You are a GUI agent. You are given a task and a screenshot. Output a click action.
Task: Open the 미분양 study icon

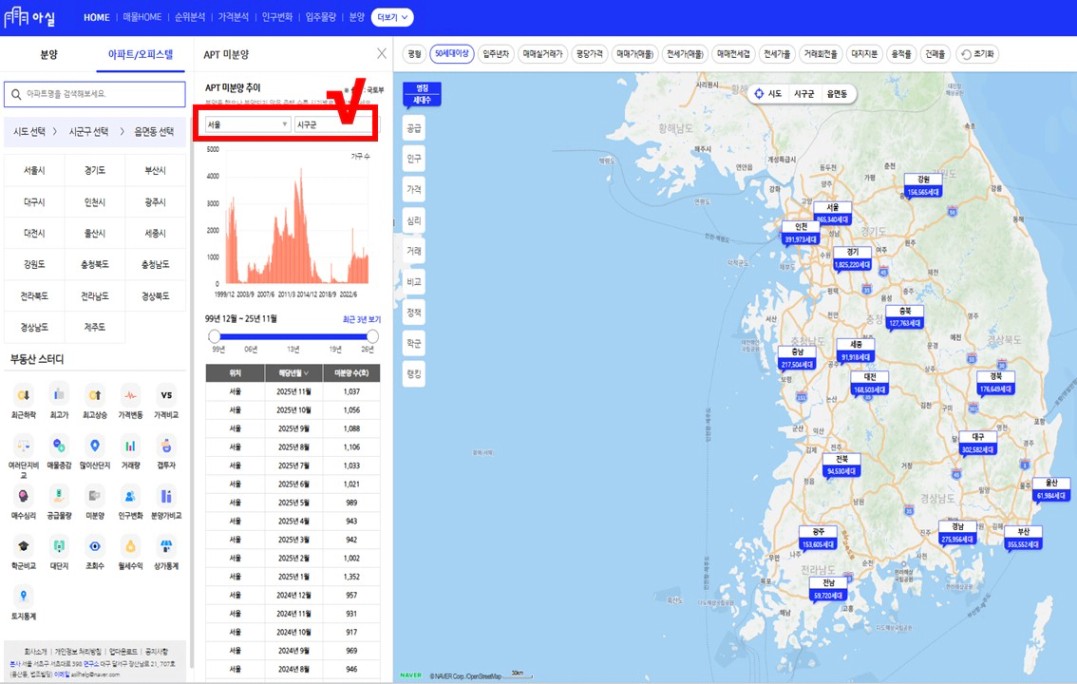pyautogui.click(x=94, y=496)
